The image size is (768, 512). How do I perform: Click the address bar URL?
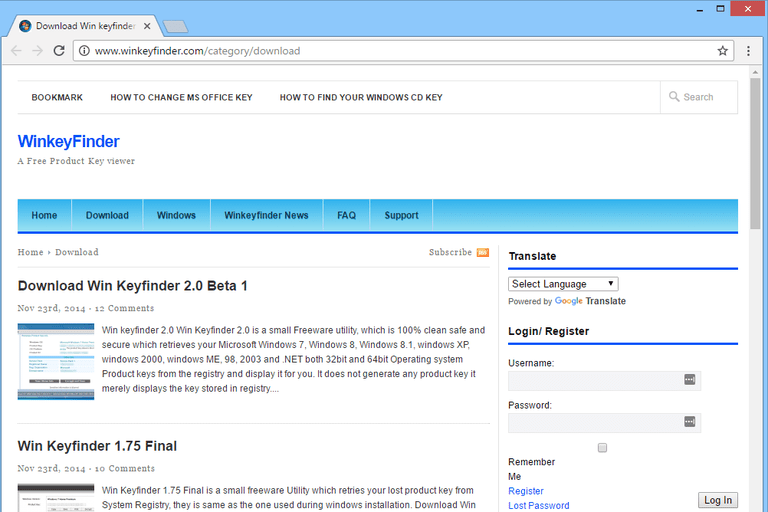pos(197,51)
